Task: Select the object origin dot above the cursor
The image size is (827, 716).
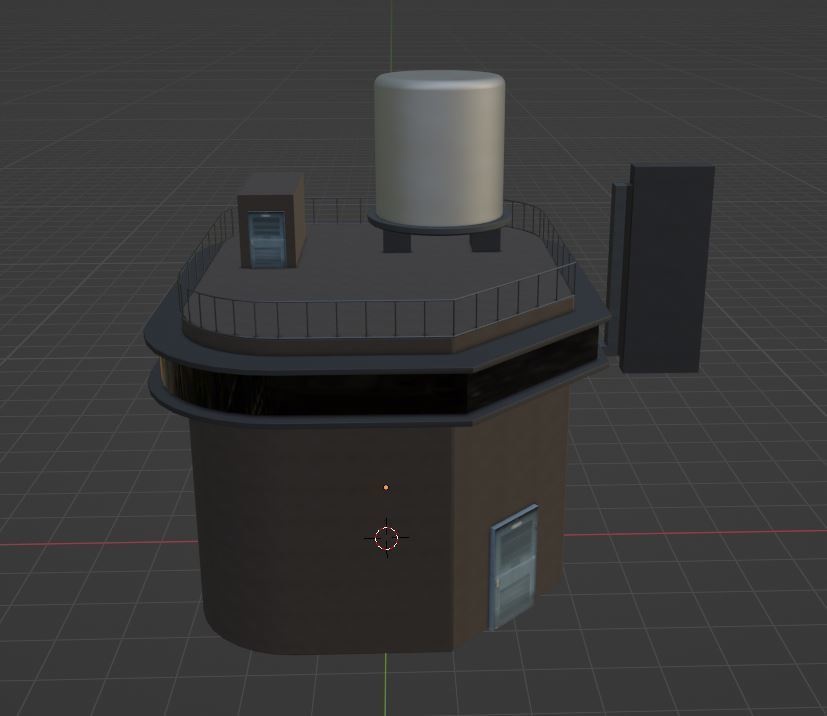Action: (x=387, y=487)
